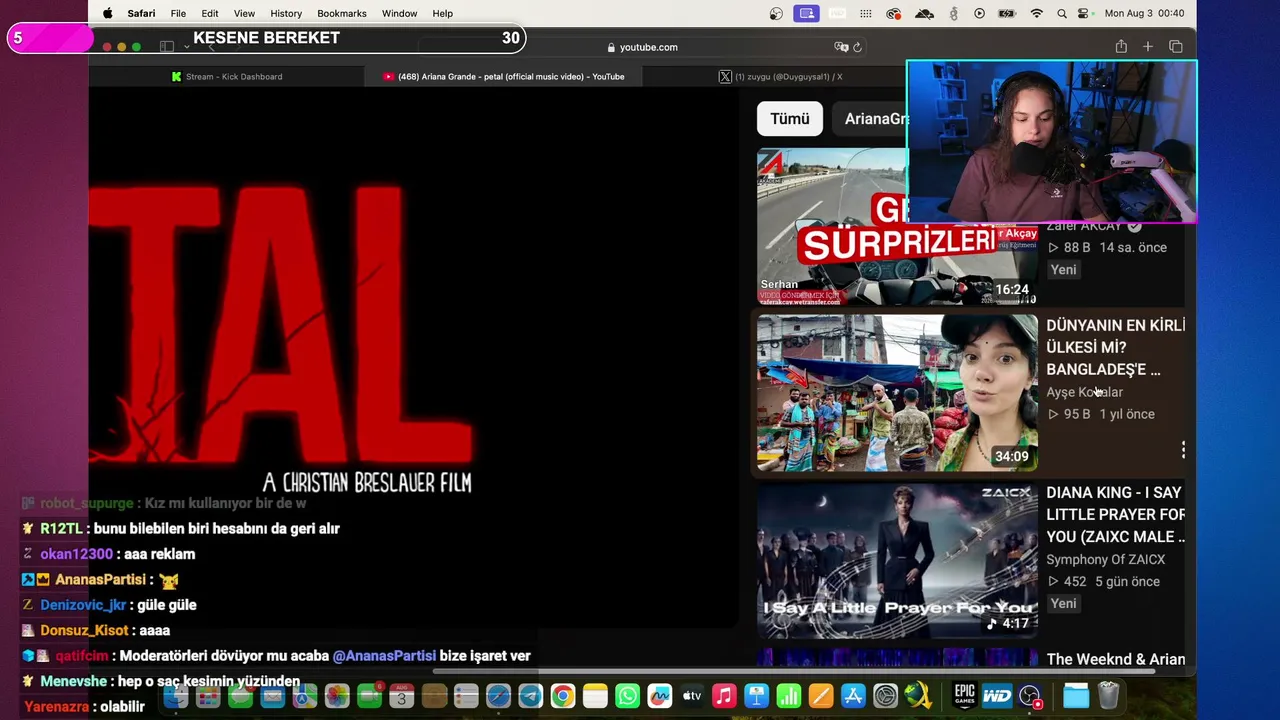
Task: Click the video player showing petal film
Action: coord(413,359)
